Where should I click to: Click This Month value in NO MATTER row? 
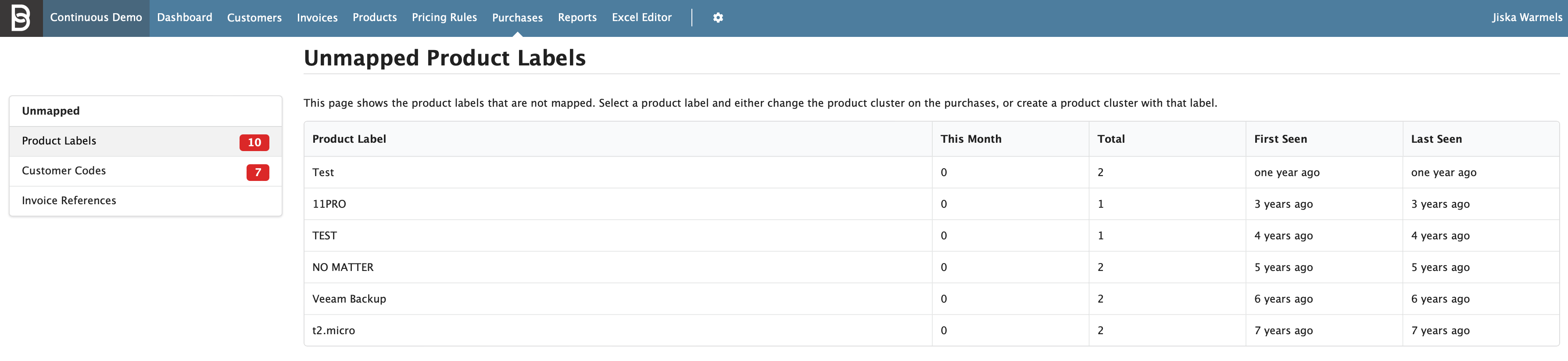point(944,268)
